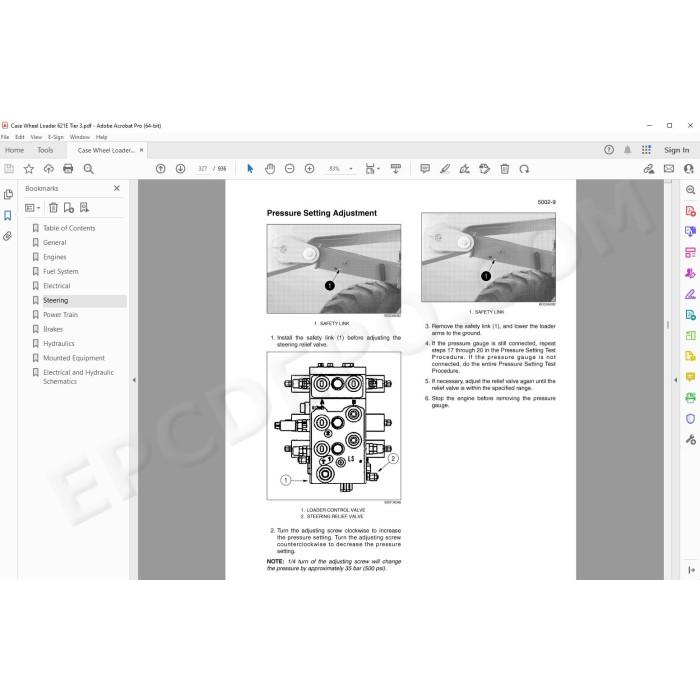
Task: Switch to the Home tab
Action: click(14, 150)
